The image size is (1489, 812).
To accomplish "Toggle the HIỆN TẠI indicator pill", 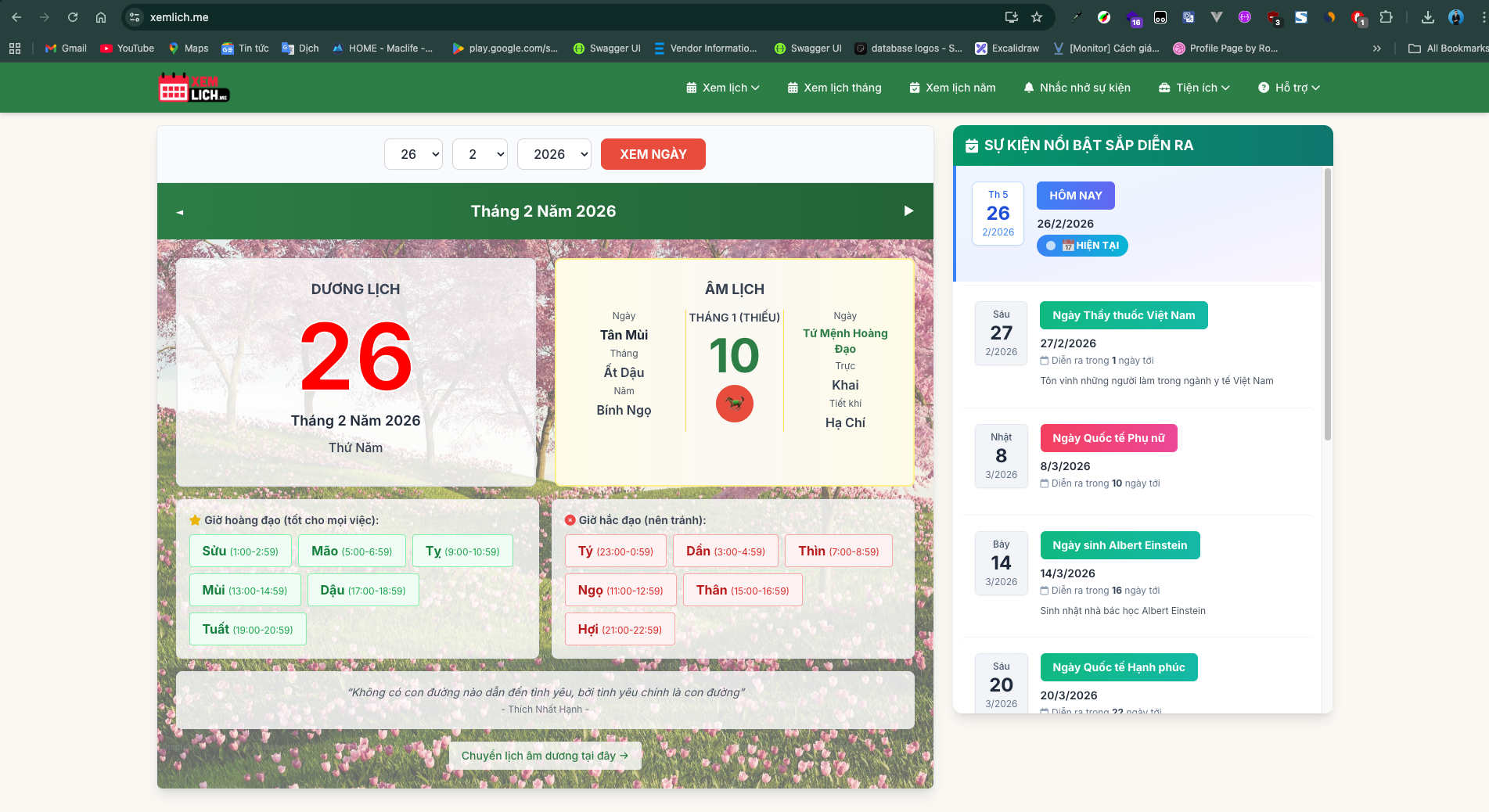I will coord(1082,246).
